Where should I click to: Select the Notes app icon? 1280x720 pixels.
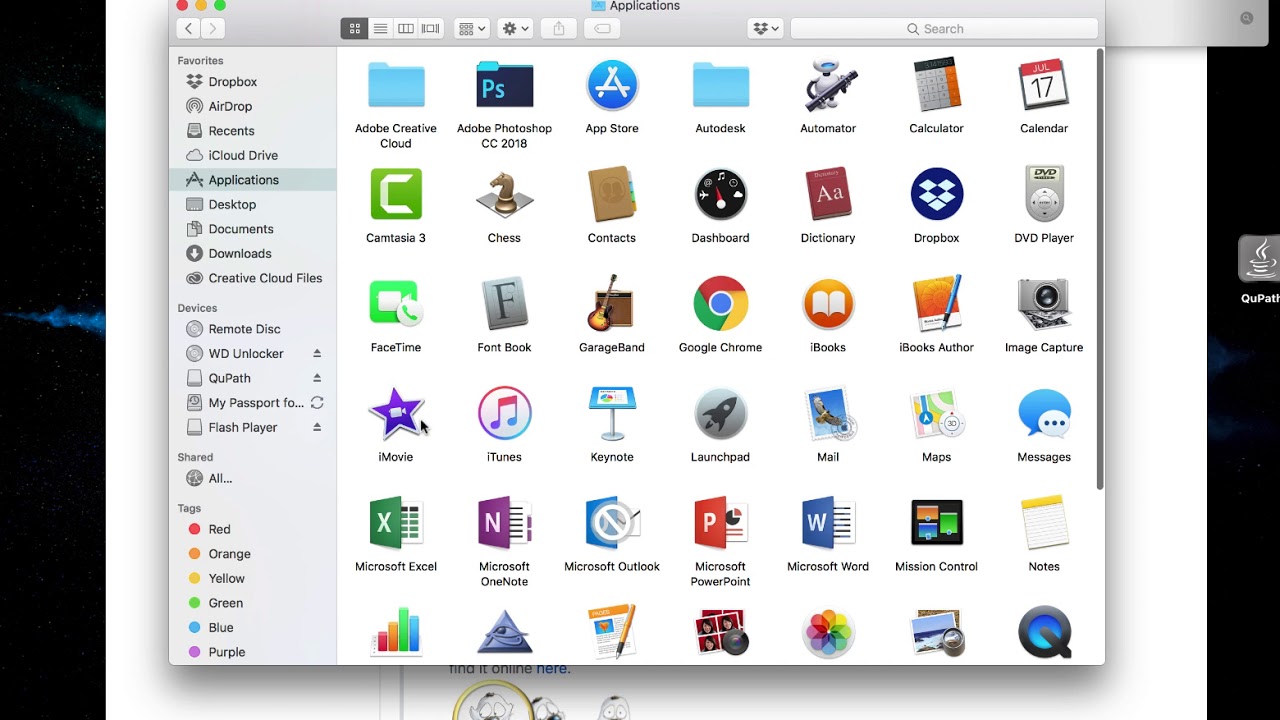point(1044,523)
